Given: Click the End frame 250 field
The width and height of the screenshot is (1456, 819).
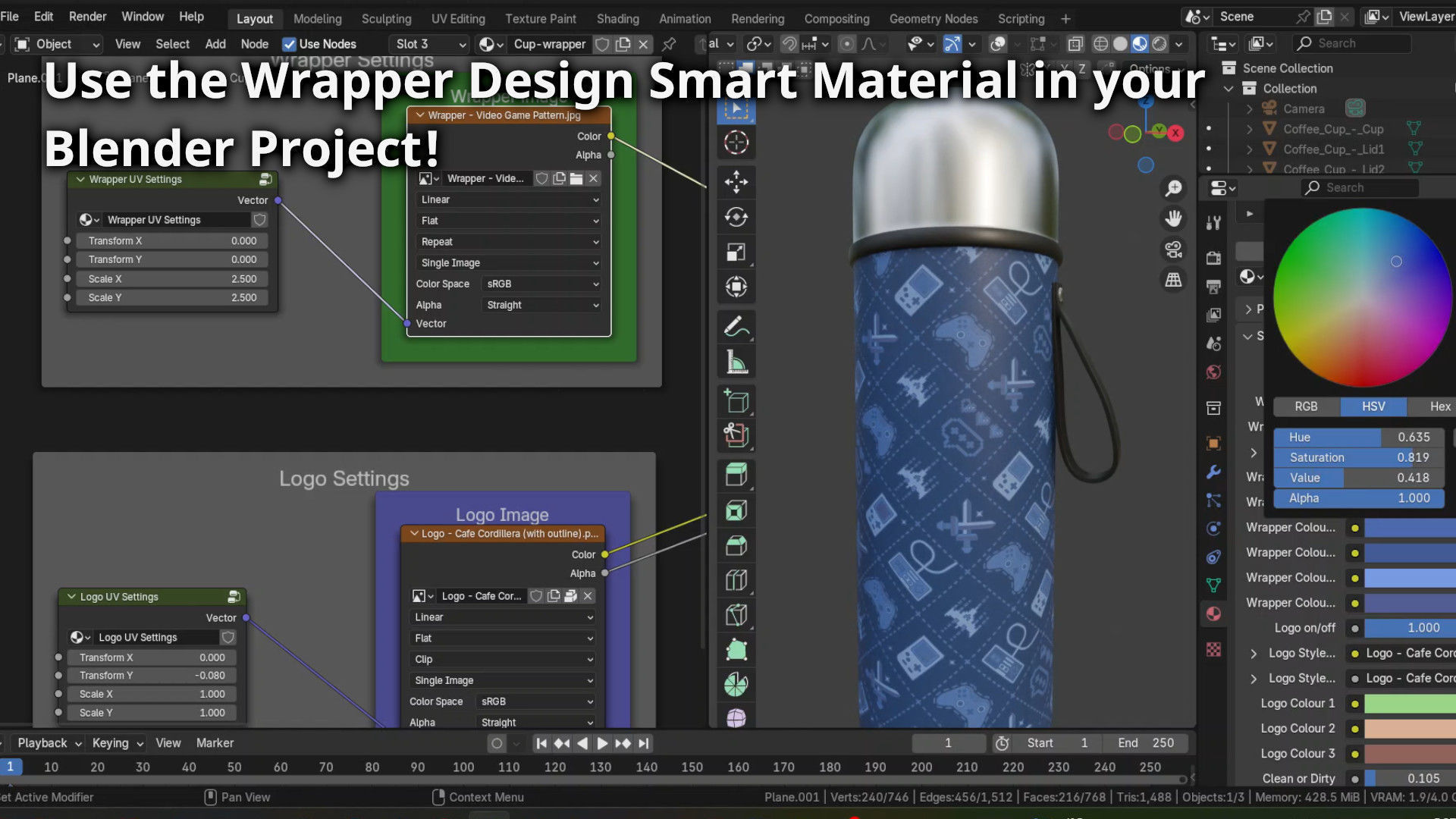Looking at the screenshot, I should coord(1146,743).
